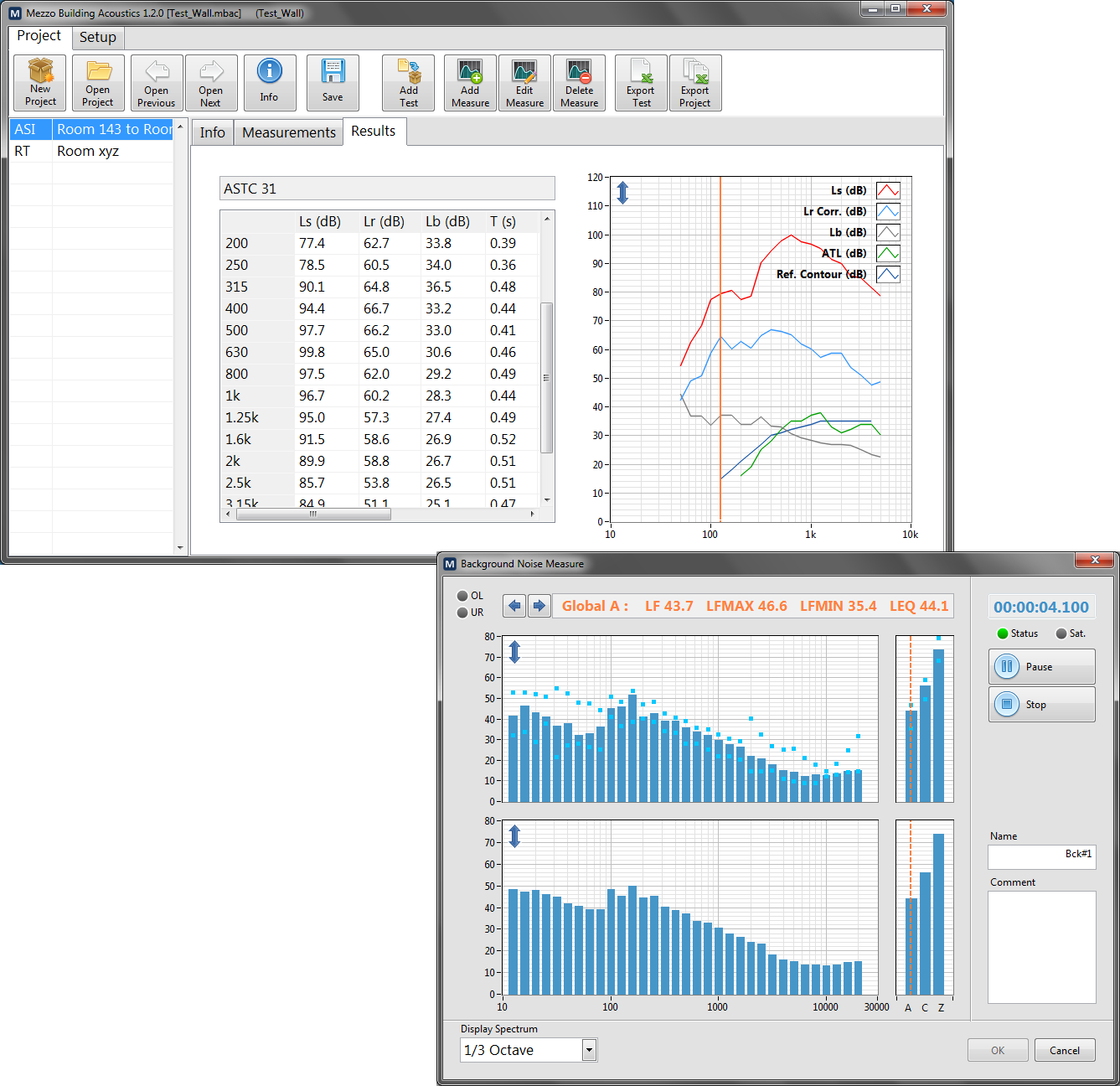Toggle the Ls (dB) curve legend box
Screen dimensions: 1120x1086
click(888, 190)
